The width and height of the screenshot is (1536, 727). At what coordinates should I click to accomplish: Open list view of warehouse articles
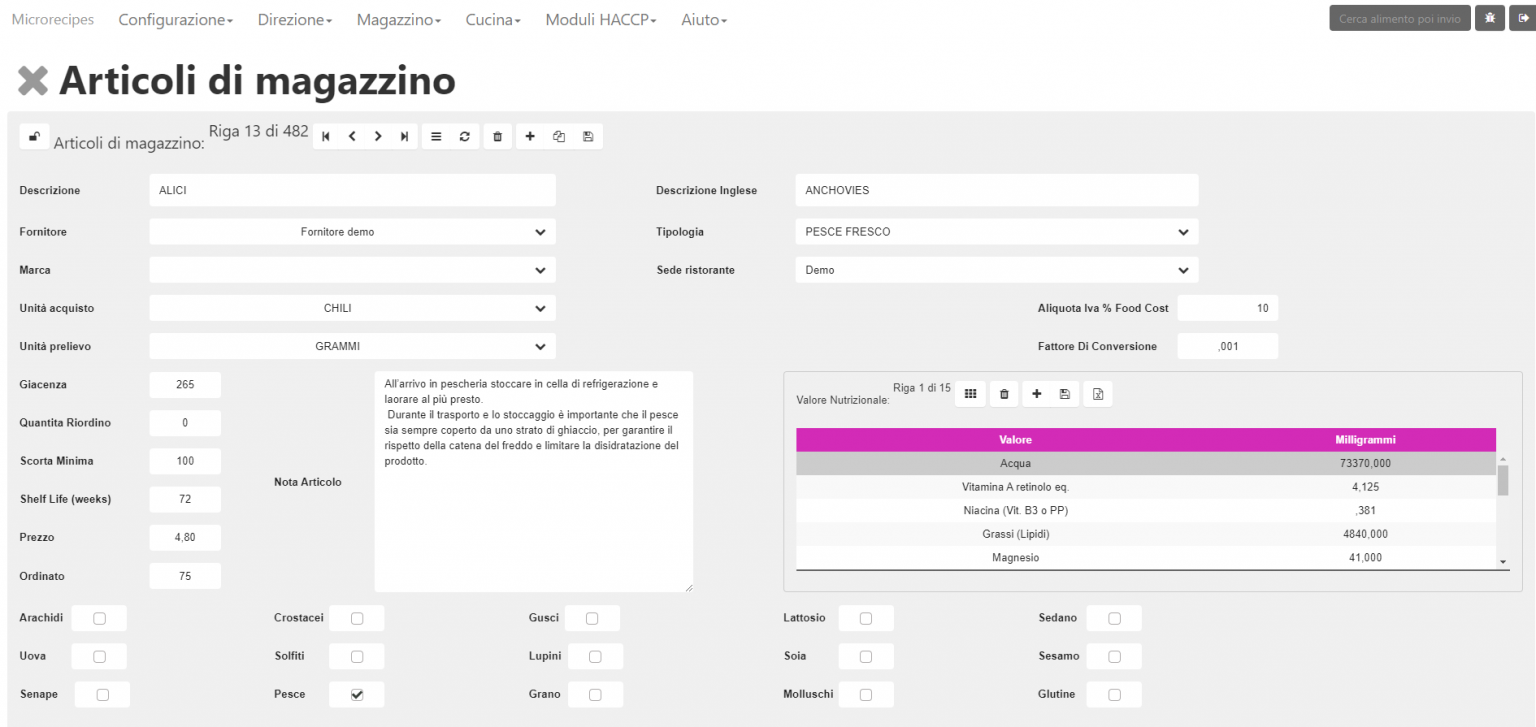[x=436, y=137]
